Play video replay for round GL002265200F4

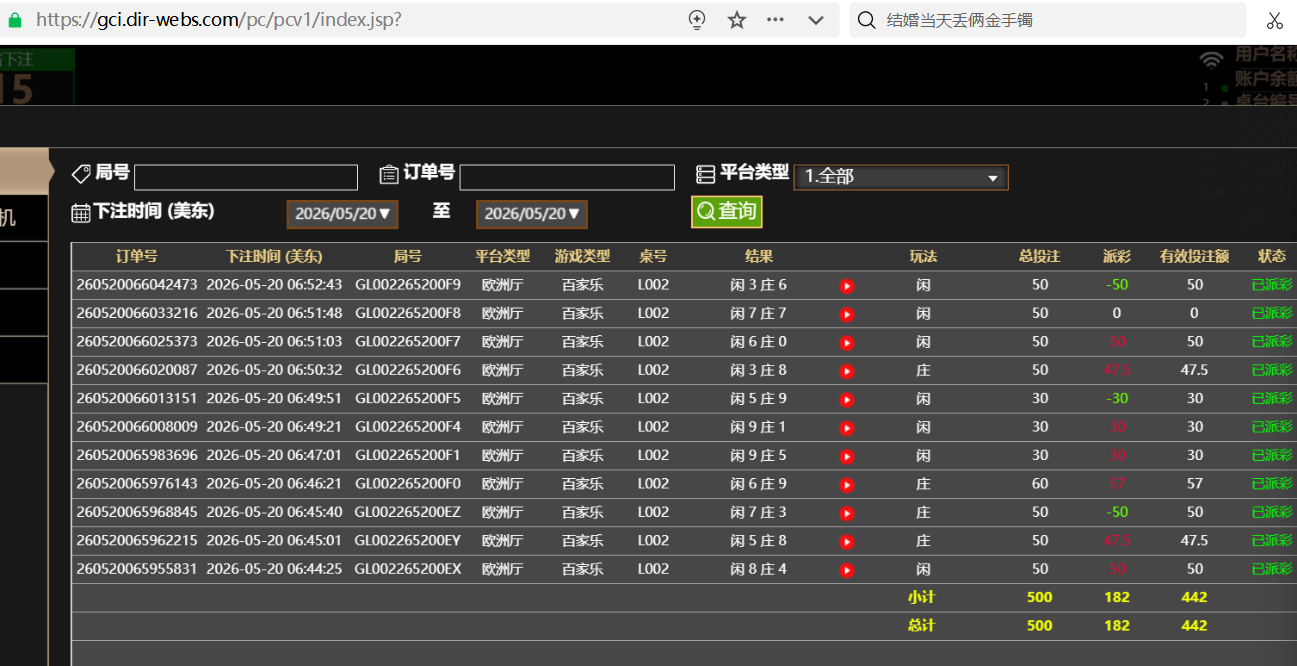pyautogui.click(x=847, y=428)
